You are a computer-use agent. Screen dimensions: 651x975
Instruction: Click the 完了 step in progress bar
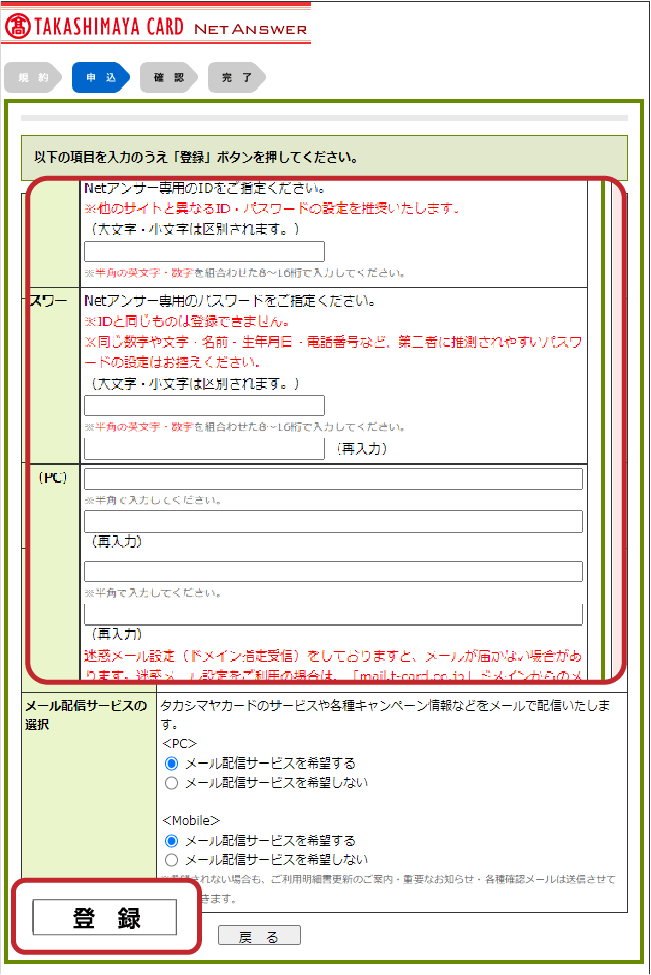coord(236,78)
